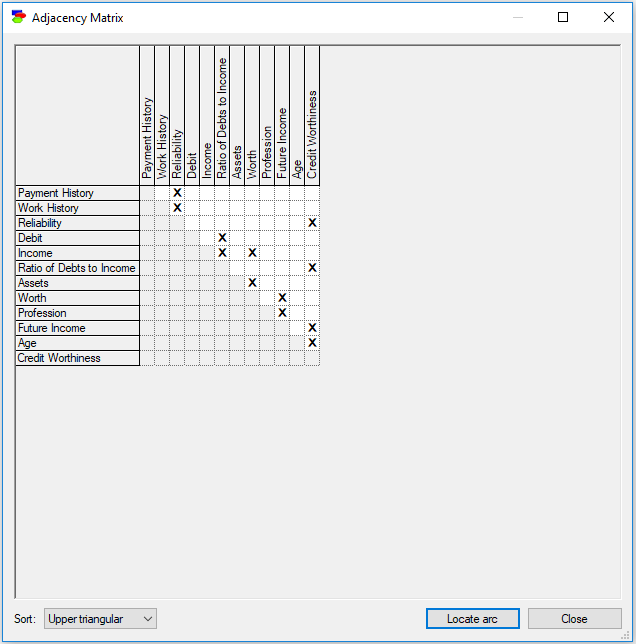The width and height of the screenshot is (636, 644).
Task: Select arc X from Ratio of Debts to Credit Worthiness
Action: (312, 268)
